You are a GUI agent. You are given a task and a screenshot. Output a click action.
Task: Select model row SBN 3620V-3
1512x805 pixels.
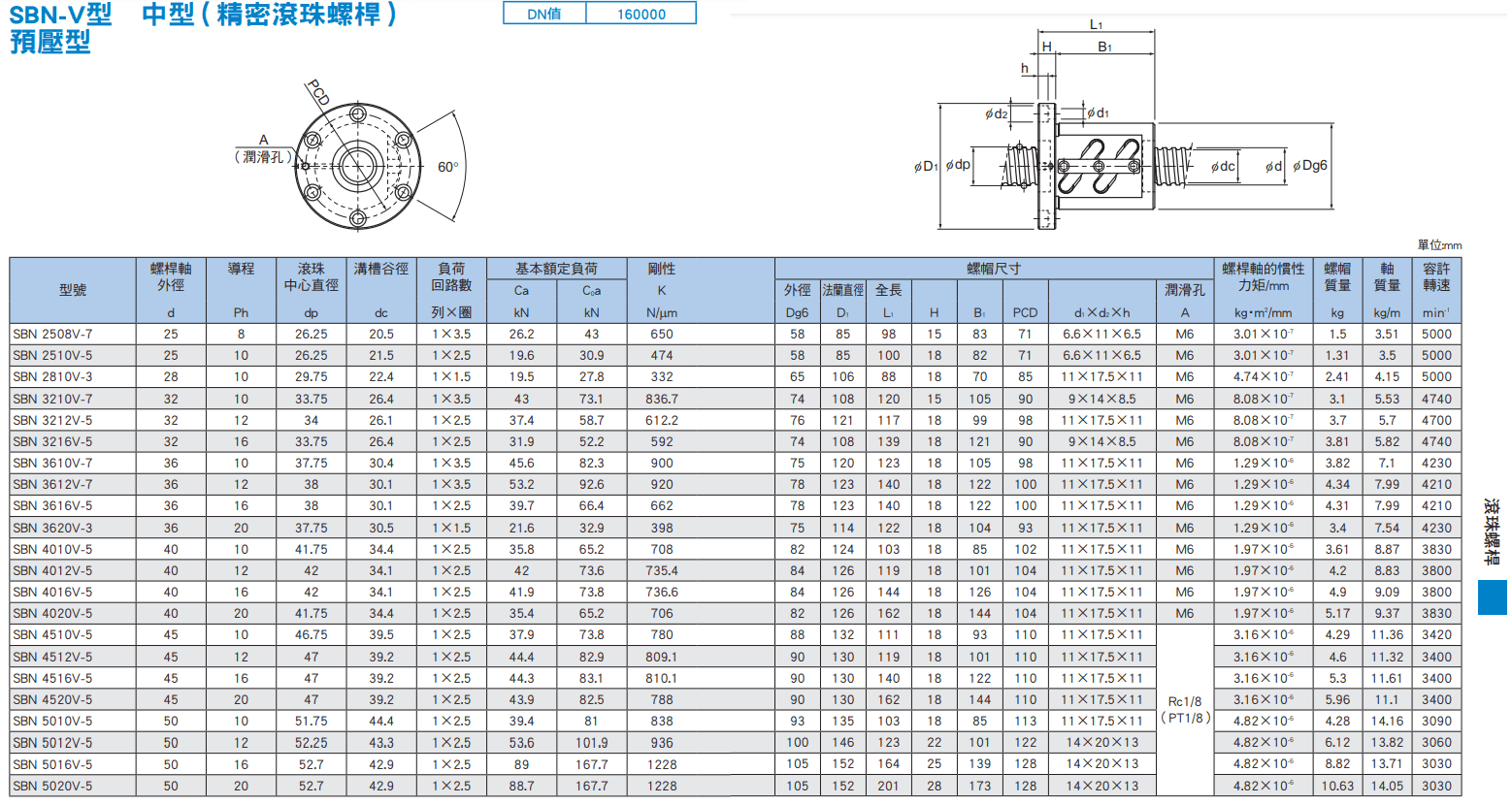(736, 528)
